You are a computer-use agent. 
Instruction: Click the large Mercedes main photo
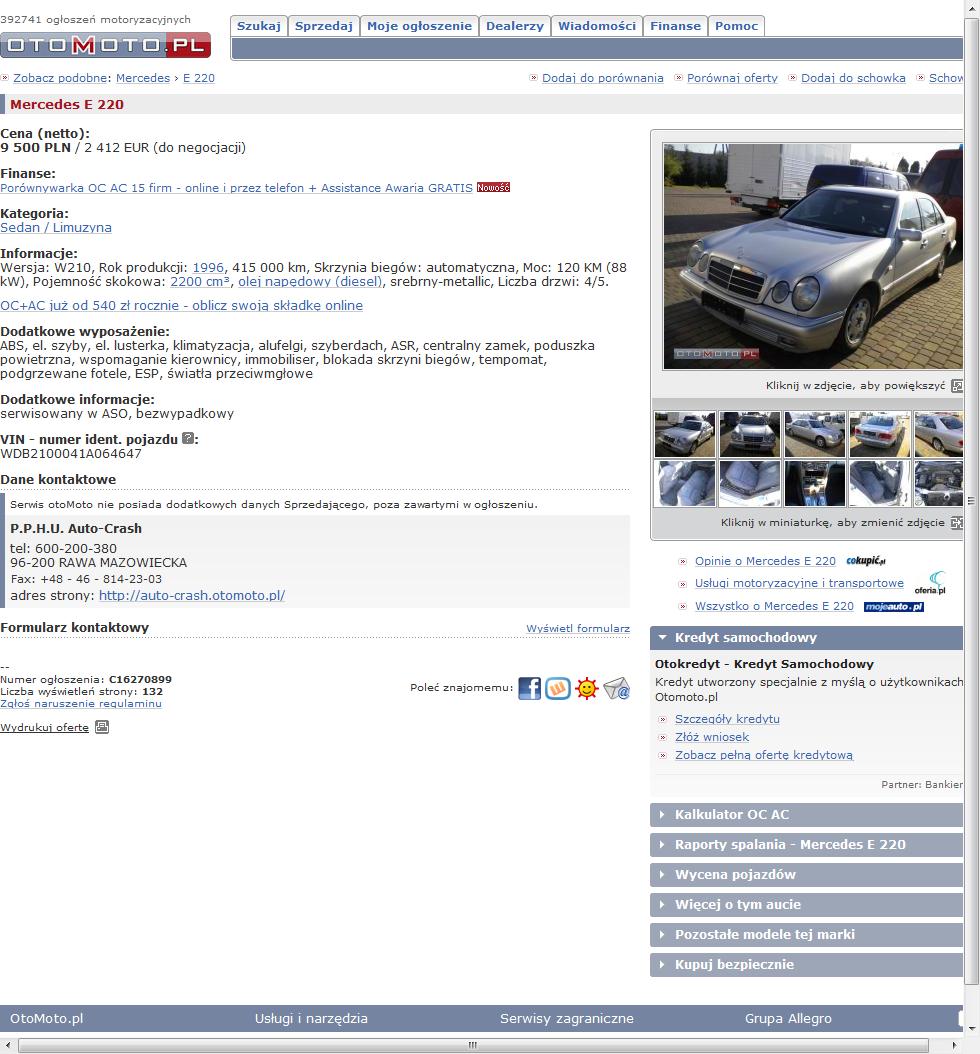(x=813, y=256)
